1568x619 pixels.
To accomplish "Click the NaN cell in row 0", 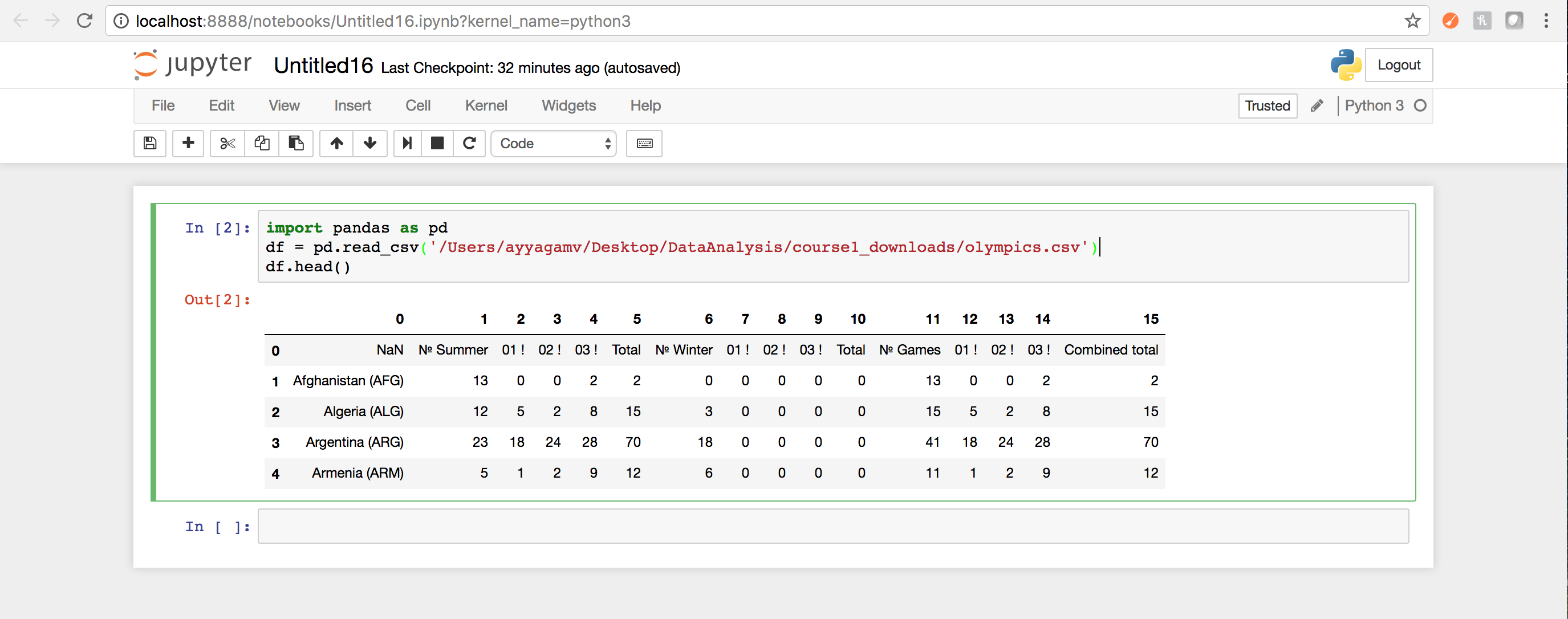I will coord(389,350).
